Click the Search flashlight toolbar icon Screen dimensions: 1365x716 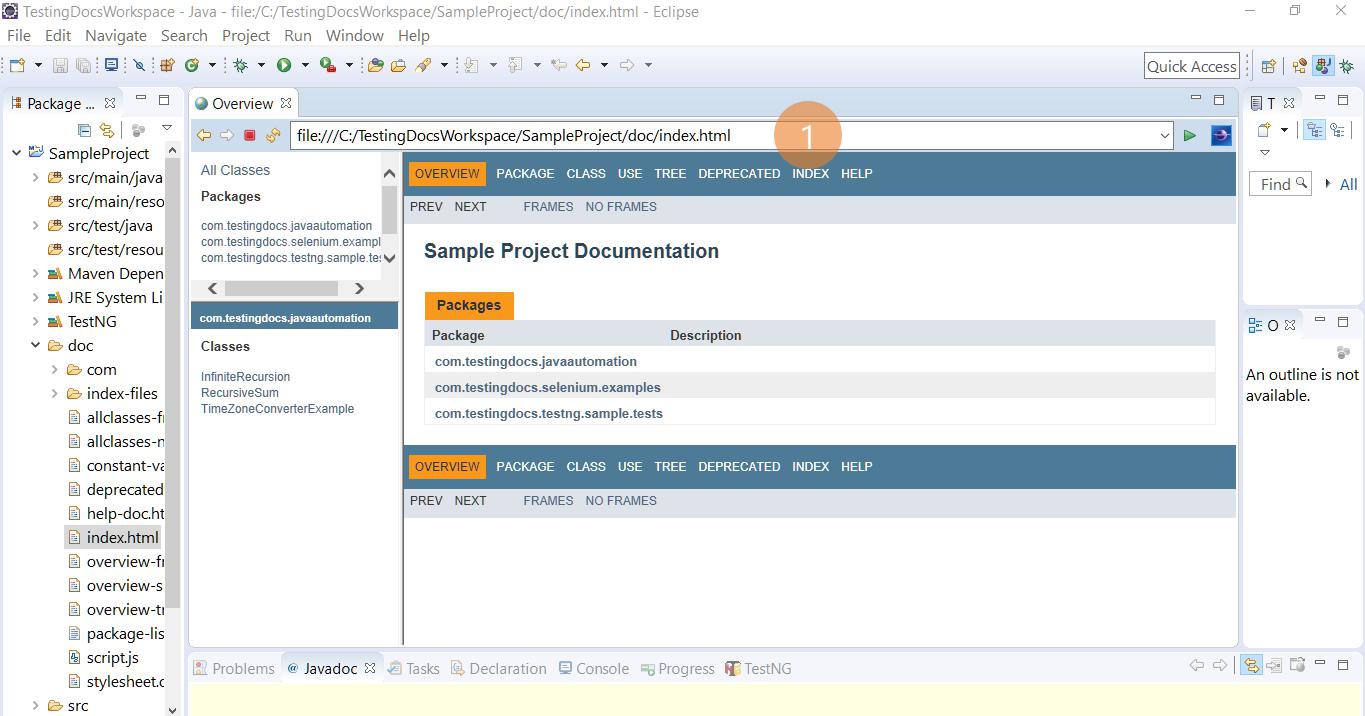pyautogui.click(x=424, y=65)
